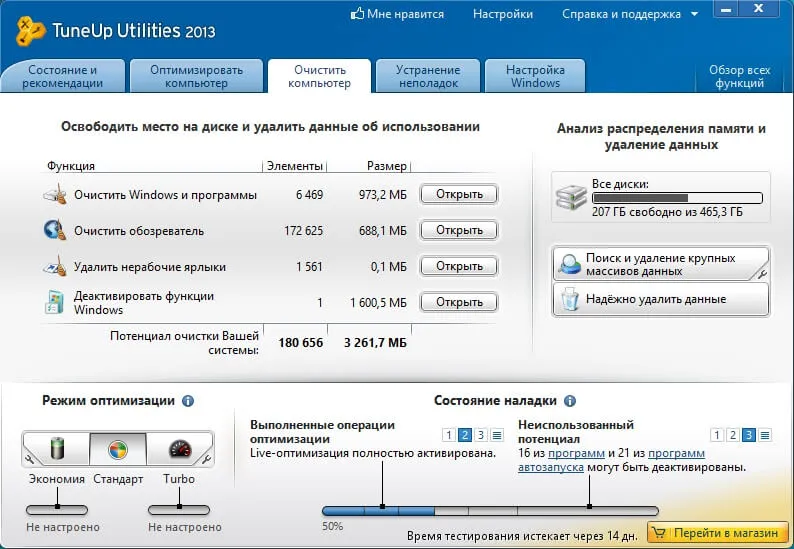The image size is (794, 549).
Task: Select the Standard mode Windows icon
Action: coord(118,449)
